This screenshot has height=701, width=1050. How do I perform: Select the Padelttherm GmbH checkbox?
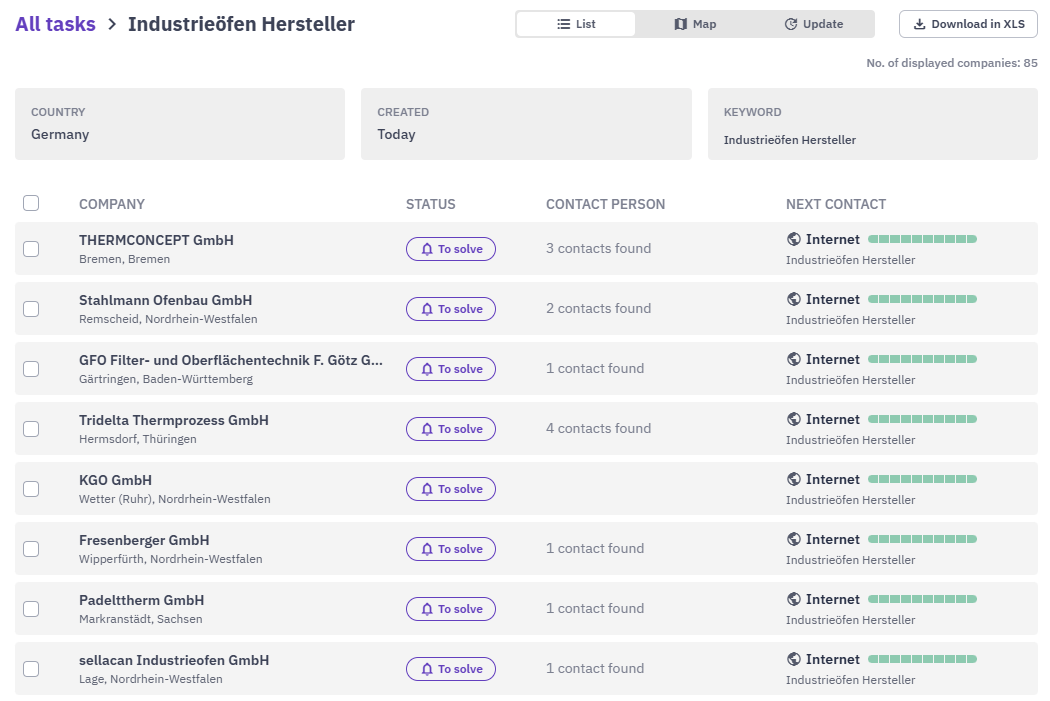[31, 609]
